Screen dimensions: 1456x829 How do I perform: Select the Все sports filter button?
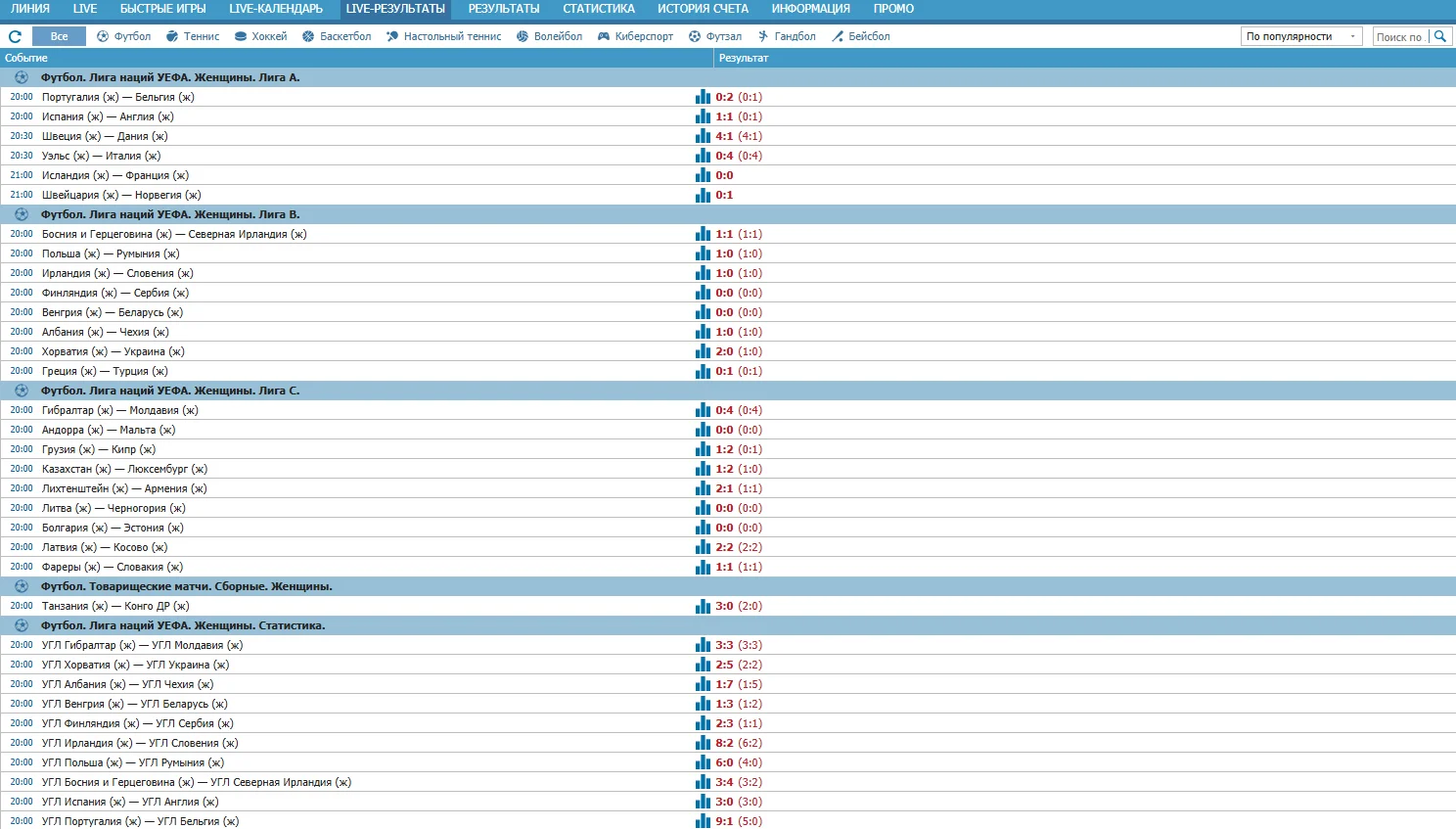click(59, 36)
